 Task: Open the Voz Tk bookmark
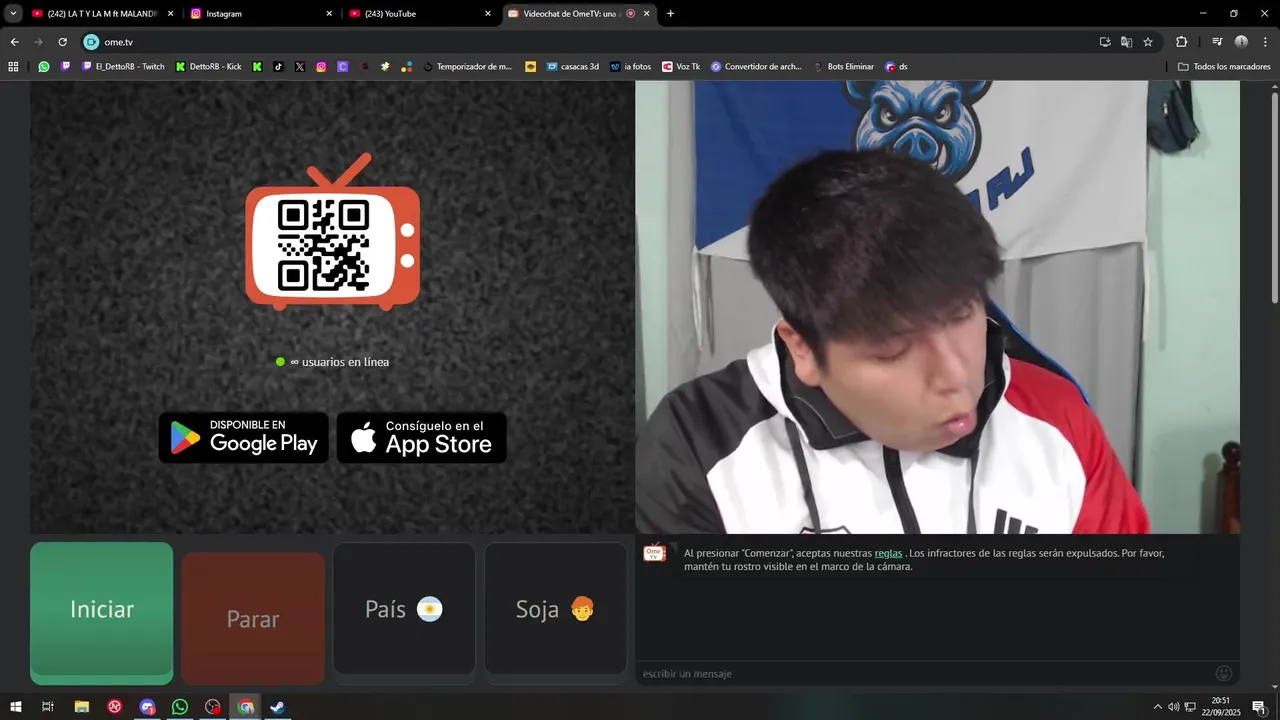[681, 67]
